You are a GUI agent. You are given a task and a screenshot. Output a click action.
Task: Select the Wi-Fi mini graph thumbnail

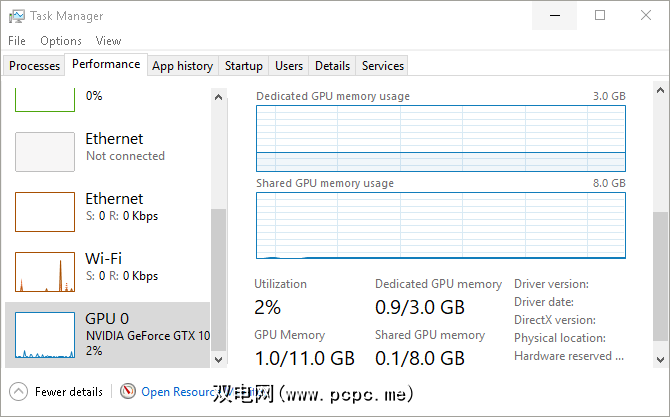(45, 272)
